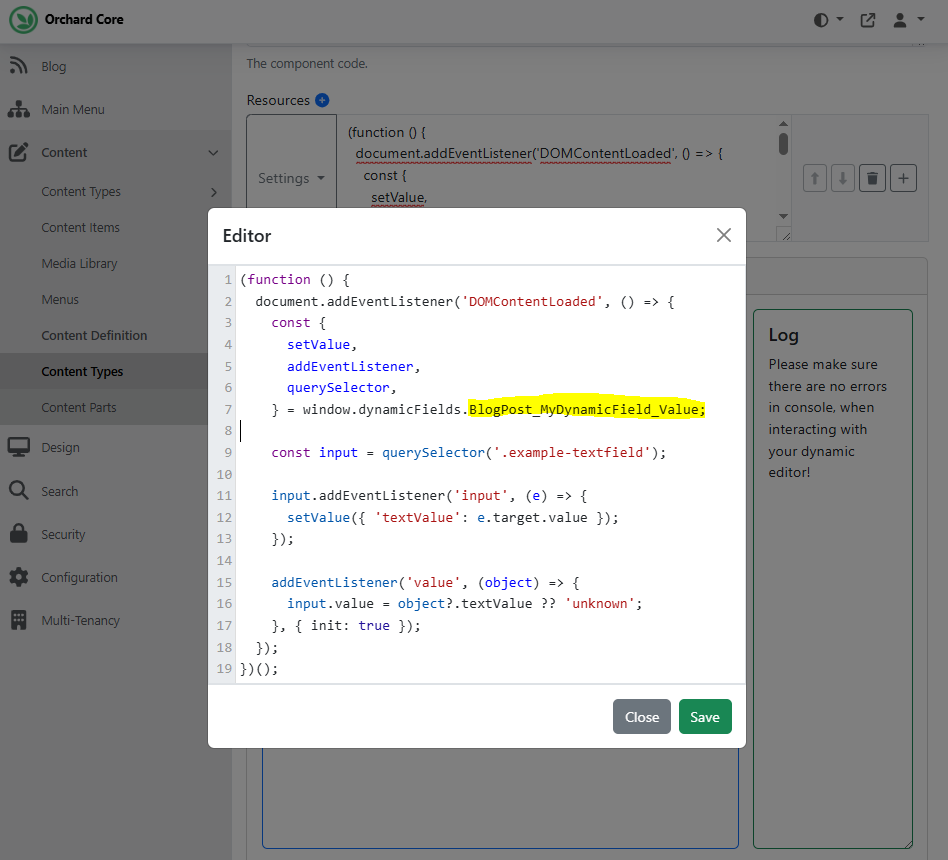Move resource down with arrow button
Screen dimensions: 948x860
pyautogui.click(x=843, y=178)
